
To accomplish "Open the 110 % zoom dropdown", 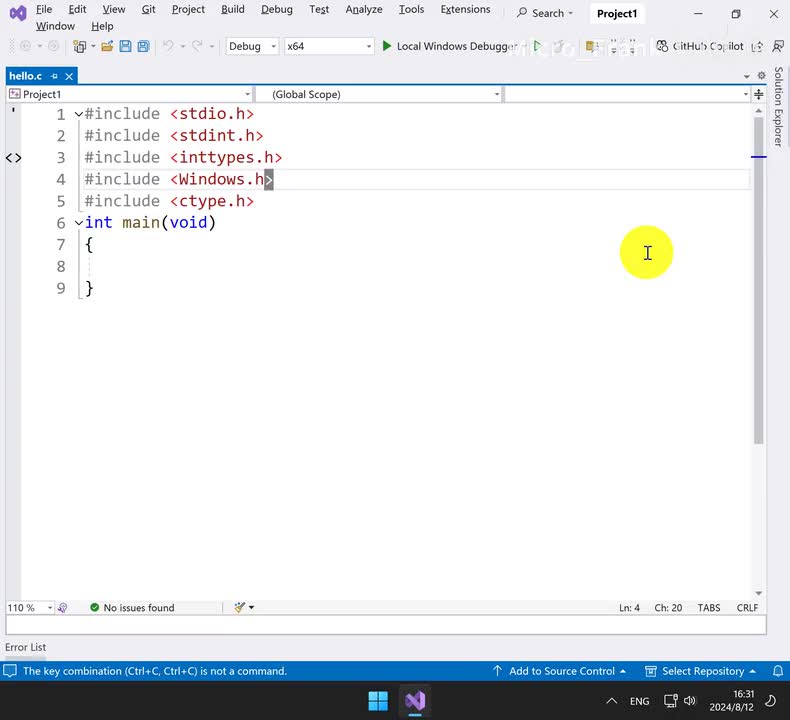I will coord(30,608).
